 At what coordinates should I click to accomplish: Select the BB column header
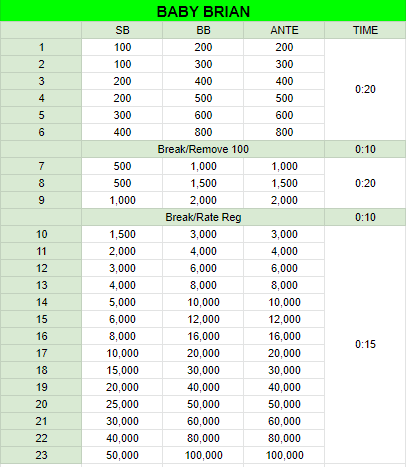(203, 30)
